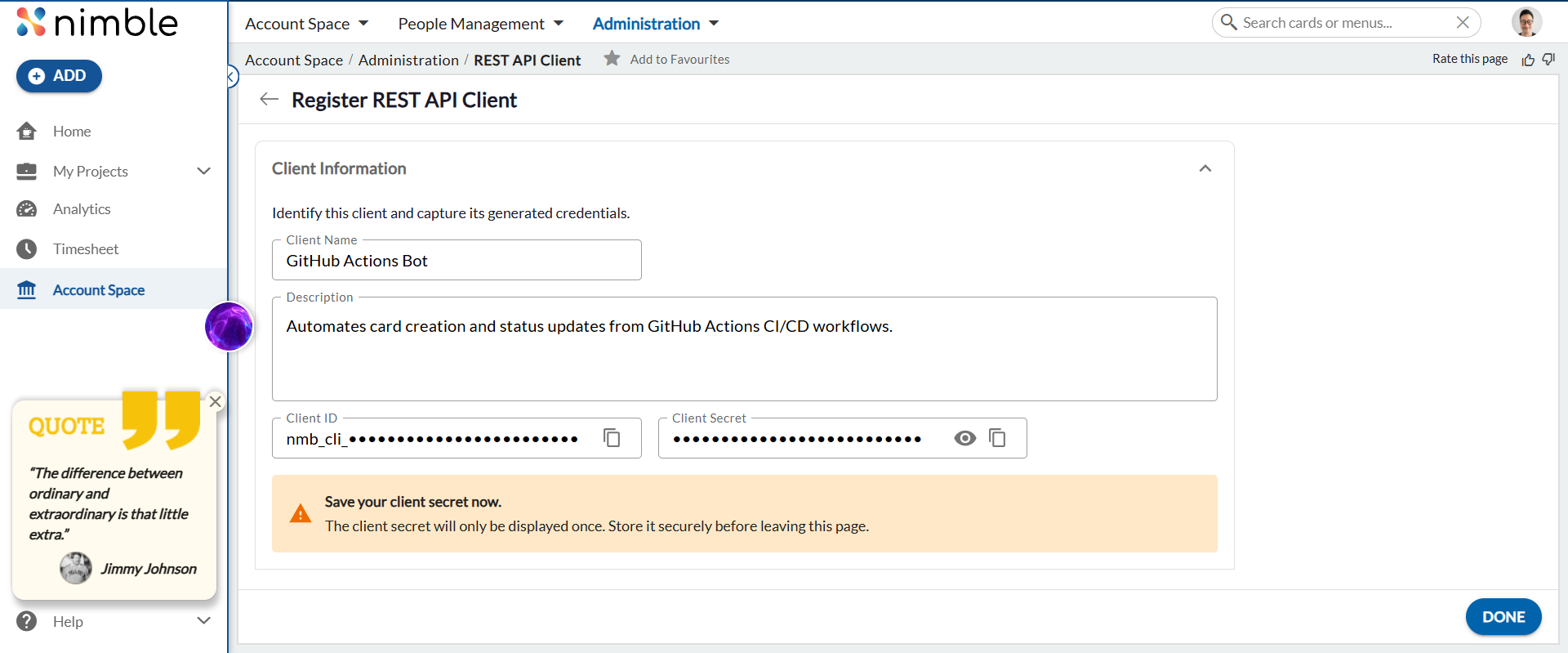This screenshot has width=1568, height=653.
Task: Click the 'Save your client secret now.' text
Action: [x=413, y=502]
